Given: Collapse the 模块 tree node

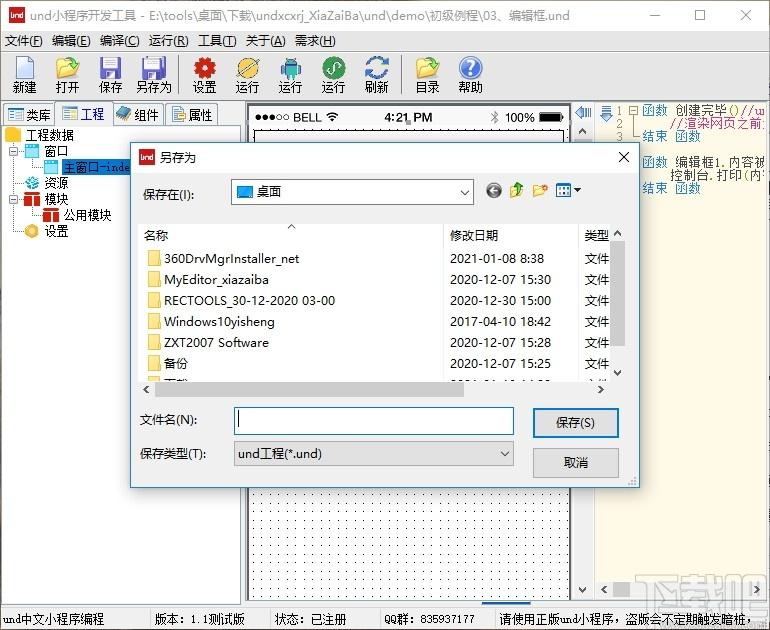Looking at the screenshot, I should (13, 199).
